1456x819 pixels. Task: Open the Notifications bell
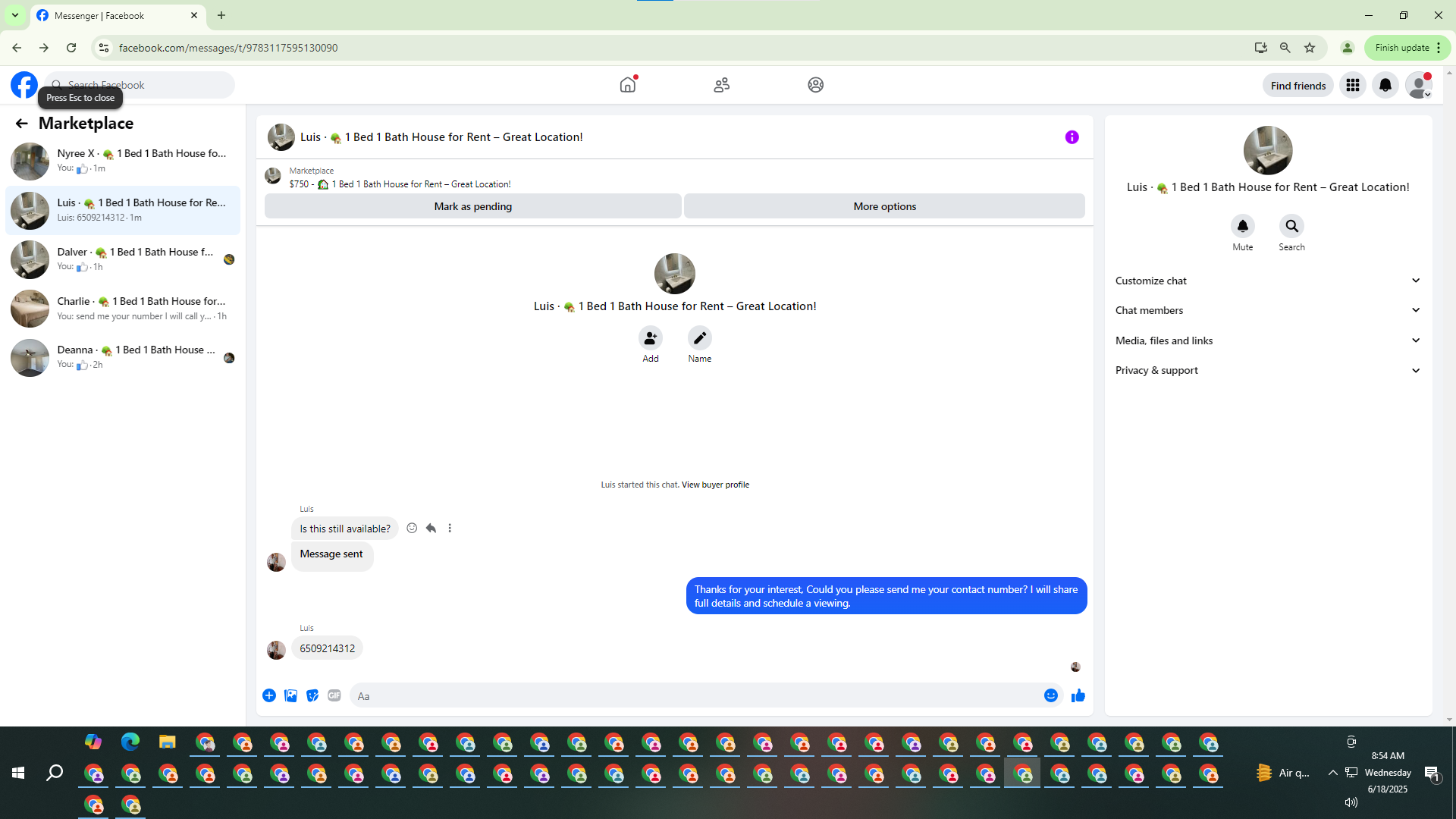point(1385,86)
